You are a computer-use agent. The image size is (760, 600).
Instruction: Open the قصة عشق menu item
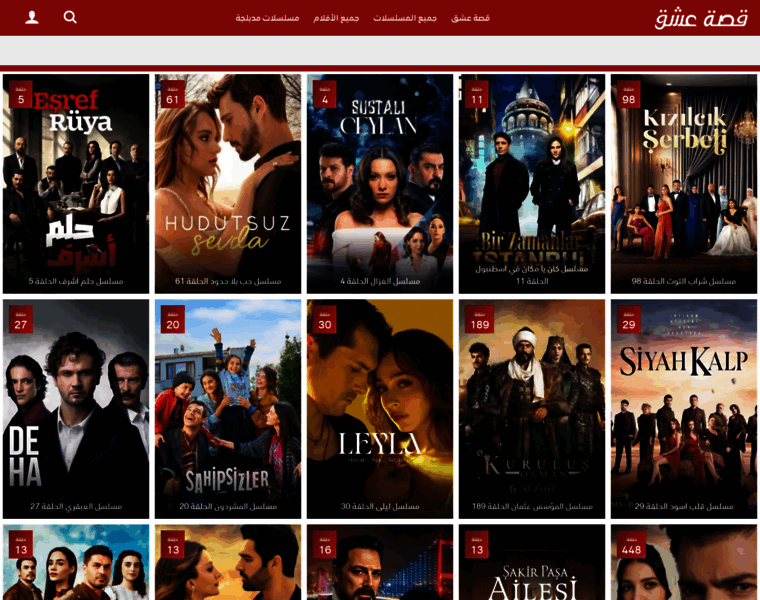[470, 18]
